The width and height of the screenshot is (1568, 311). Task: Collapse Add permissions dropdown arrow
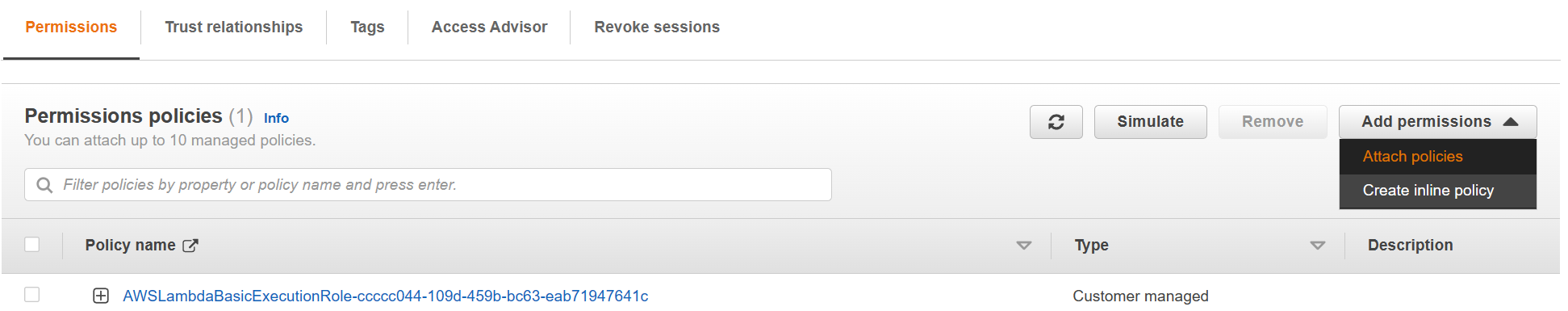(1511, 122)
